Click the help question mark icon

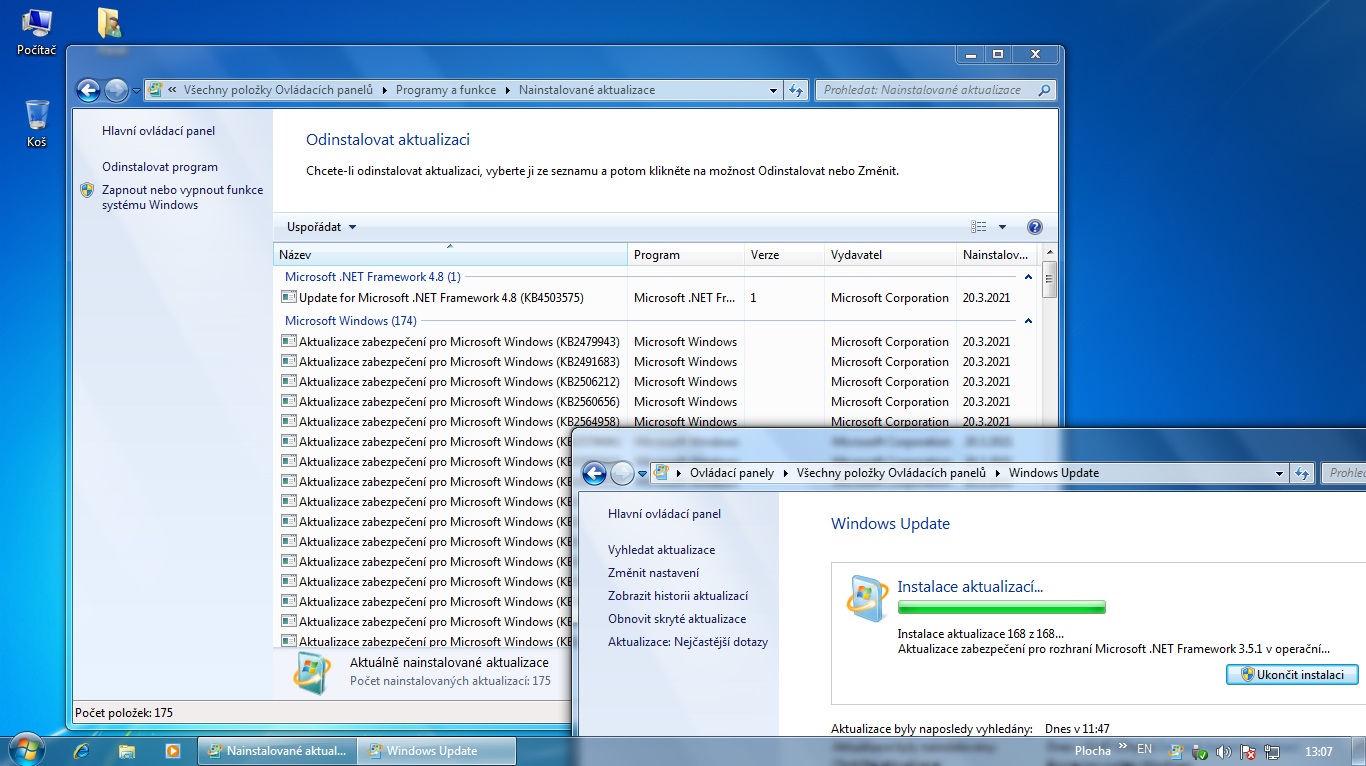click(x=1035, y=227)
